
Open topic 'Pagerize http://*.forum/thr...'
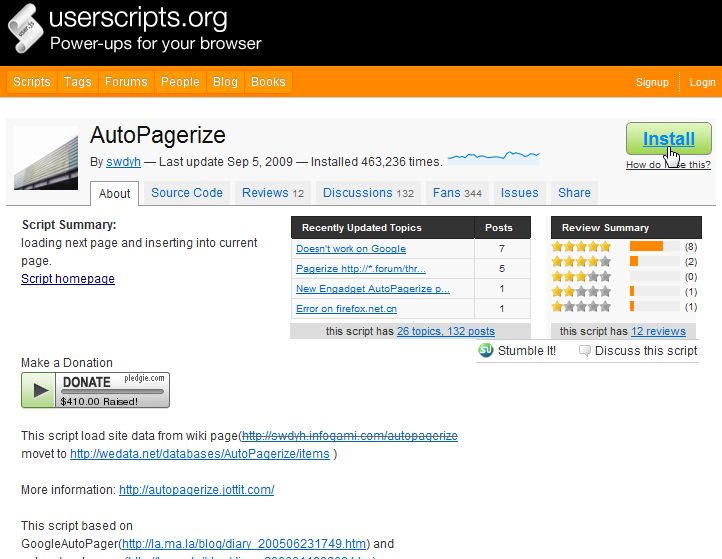coord(361,268)
